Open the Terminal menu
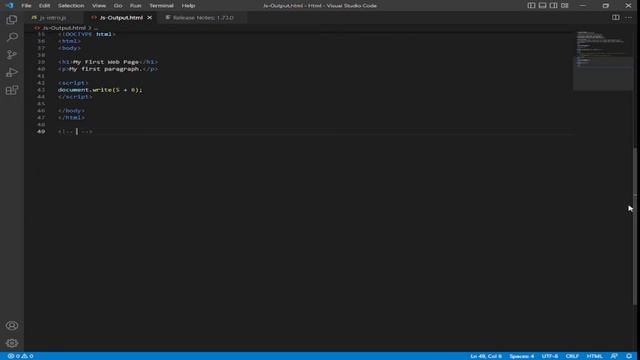640x360 pixels. [161, 6]
